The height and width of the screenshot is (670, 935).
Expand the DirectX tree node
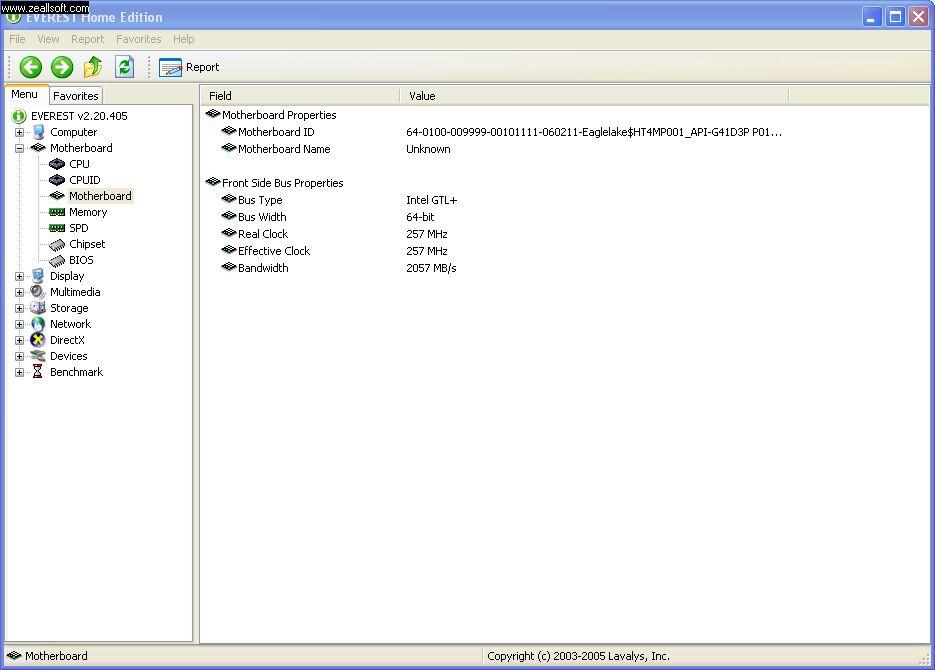tap(20, 340)
